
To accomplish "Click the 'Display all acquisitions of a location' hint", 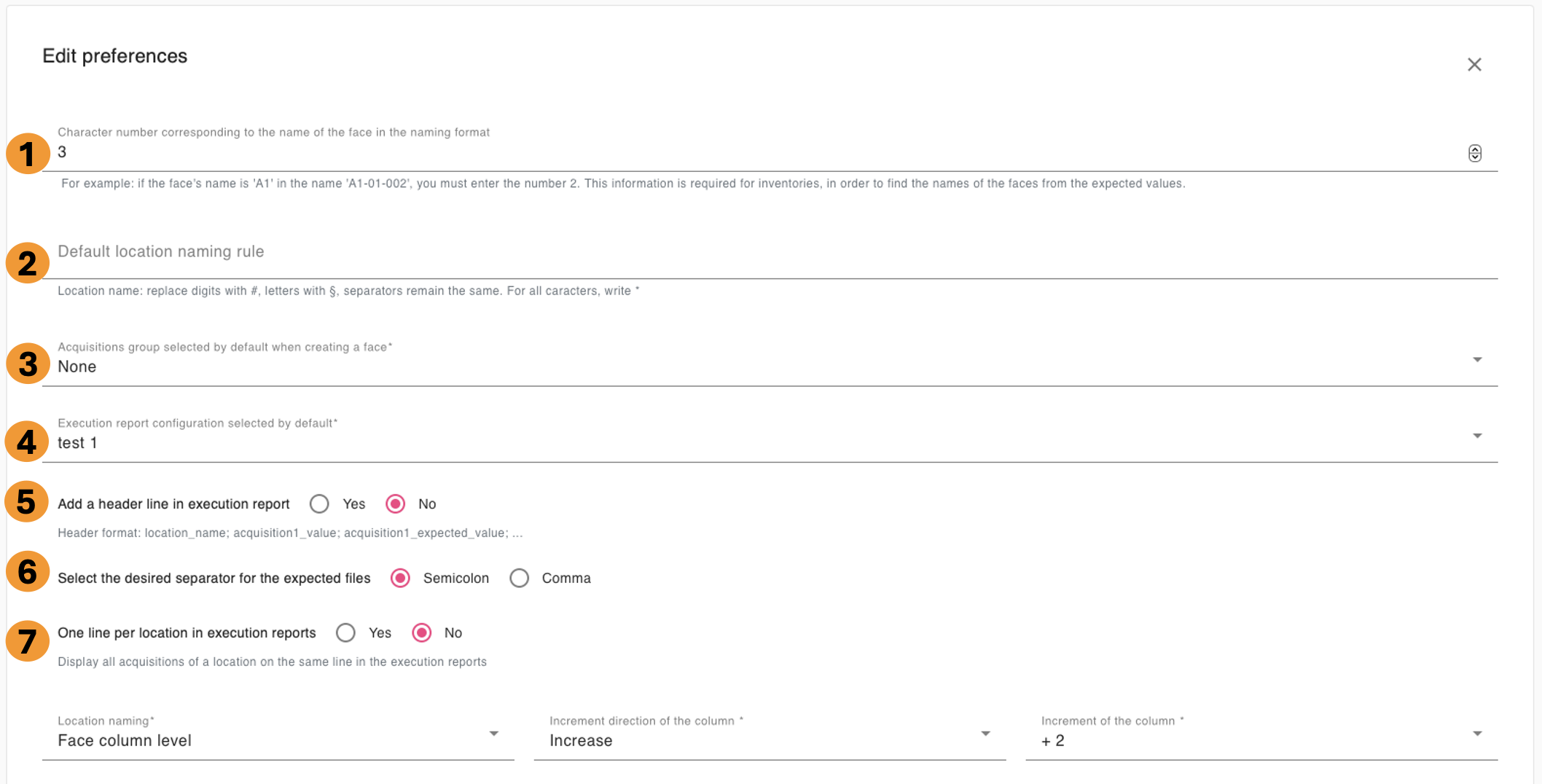I will pos(272,662).
